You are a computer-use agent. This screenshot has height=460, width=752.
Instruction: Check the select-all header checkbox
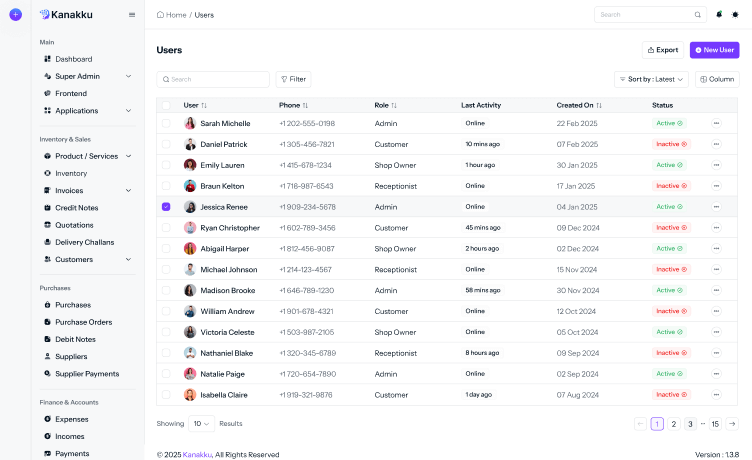pos(166,105)
